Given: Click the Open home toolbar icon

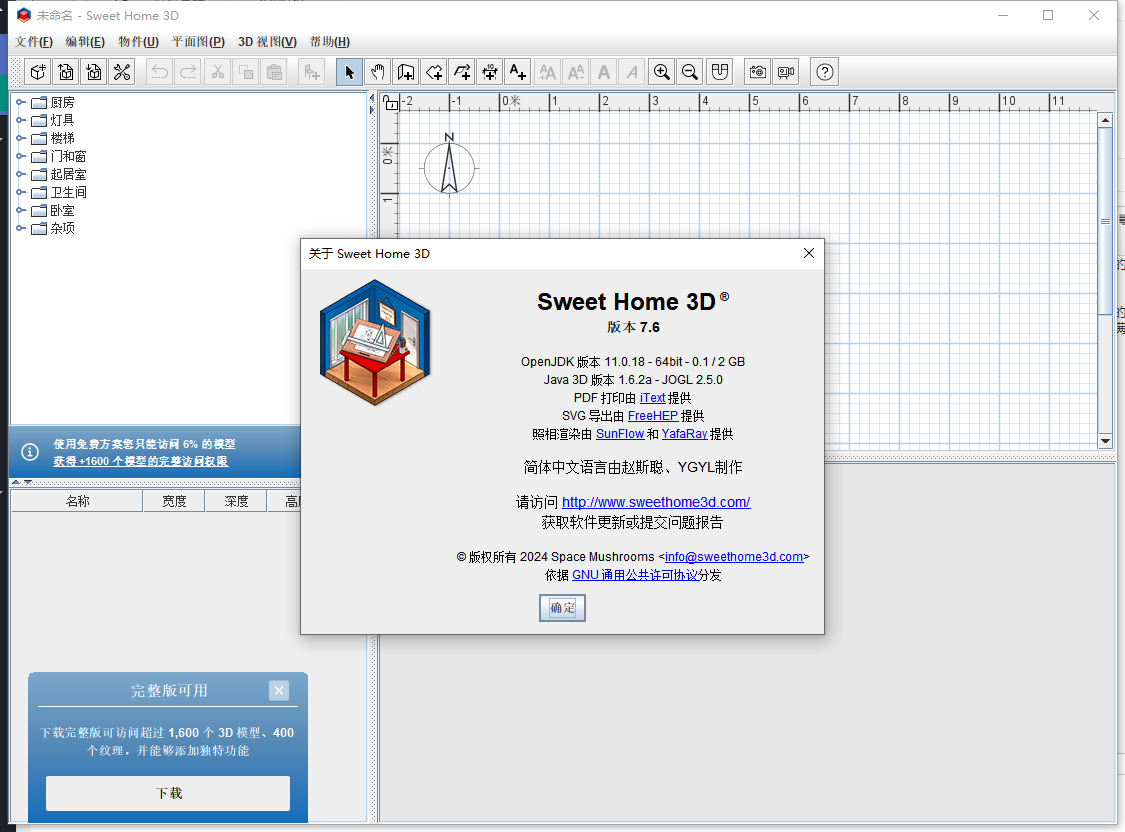Looking at the screenshot, I should pos(66,72).
